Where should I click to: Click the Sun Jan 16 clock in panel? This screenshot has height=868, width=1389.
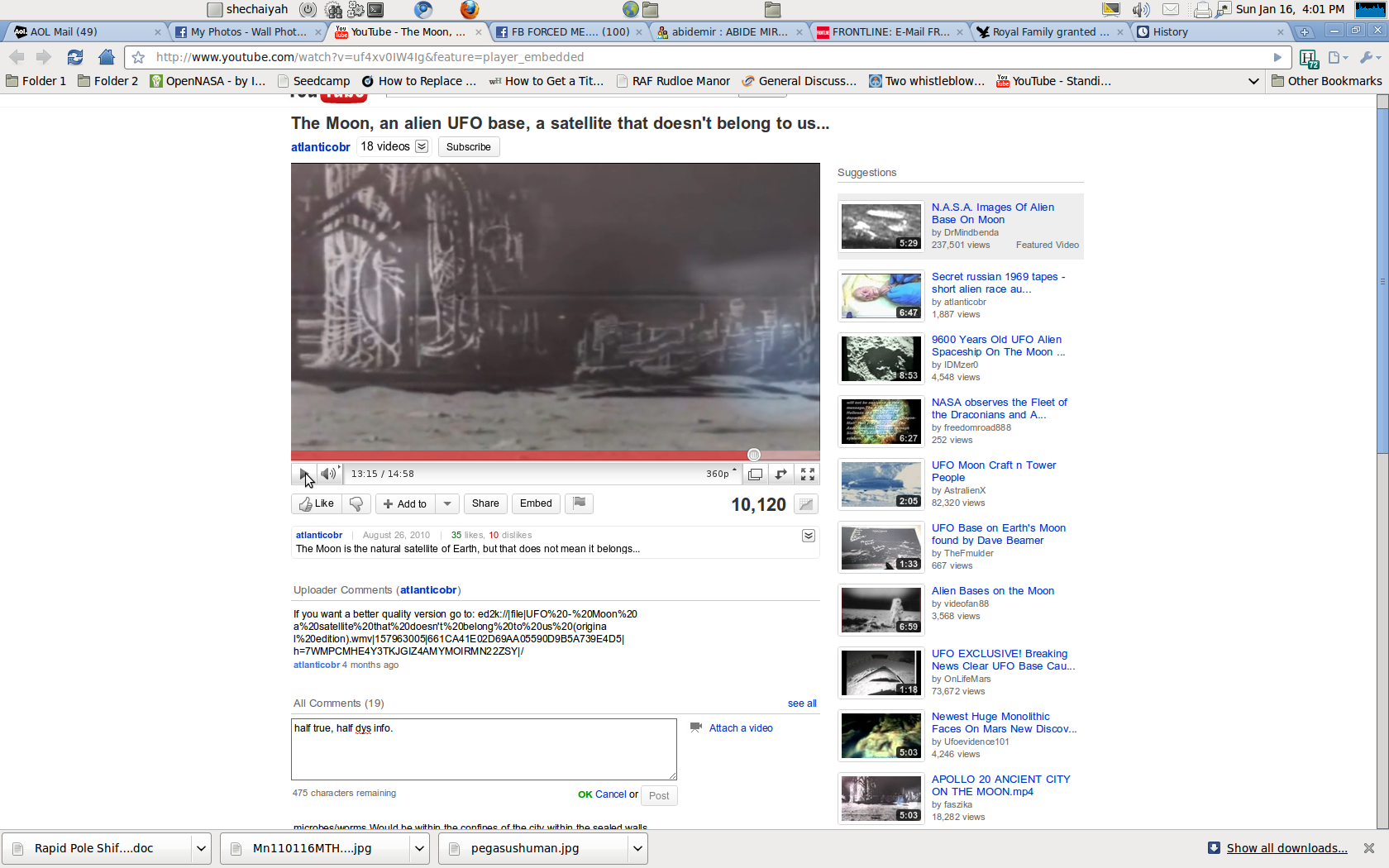pyautogui.click(x=1290, y=9)
